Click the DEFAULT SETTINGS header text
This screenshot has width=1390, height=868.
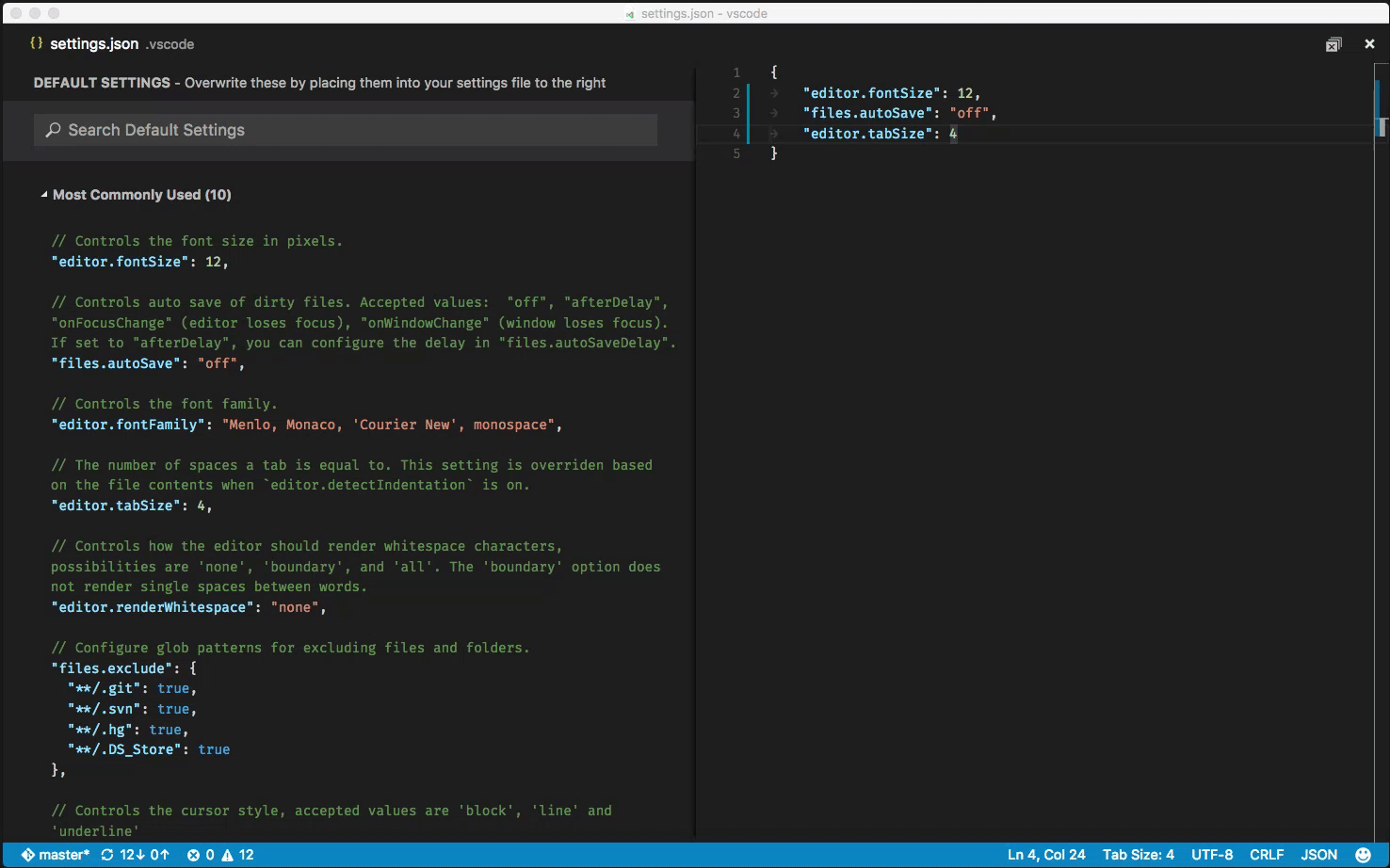pos(102,83)
